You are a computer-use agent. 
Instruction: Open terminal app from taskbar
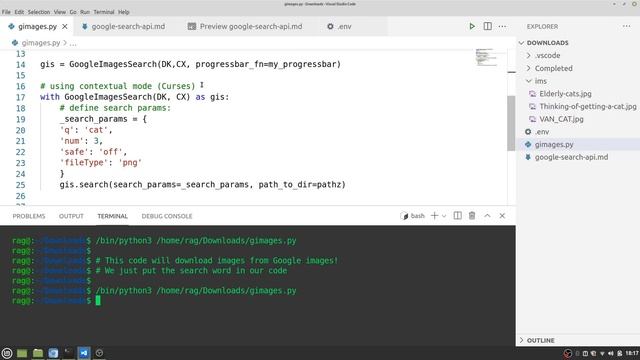coord(69,353)
